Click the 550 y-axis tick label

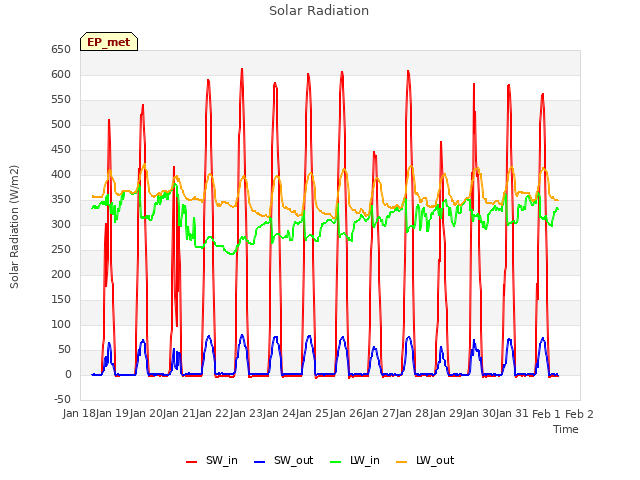coord(61,100)
